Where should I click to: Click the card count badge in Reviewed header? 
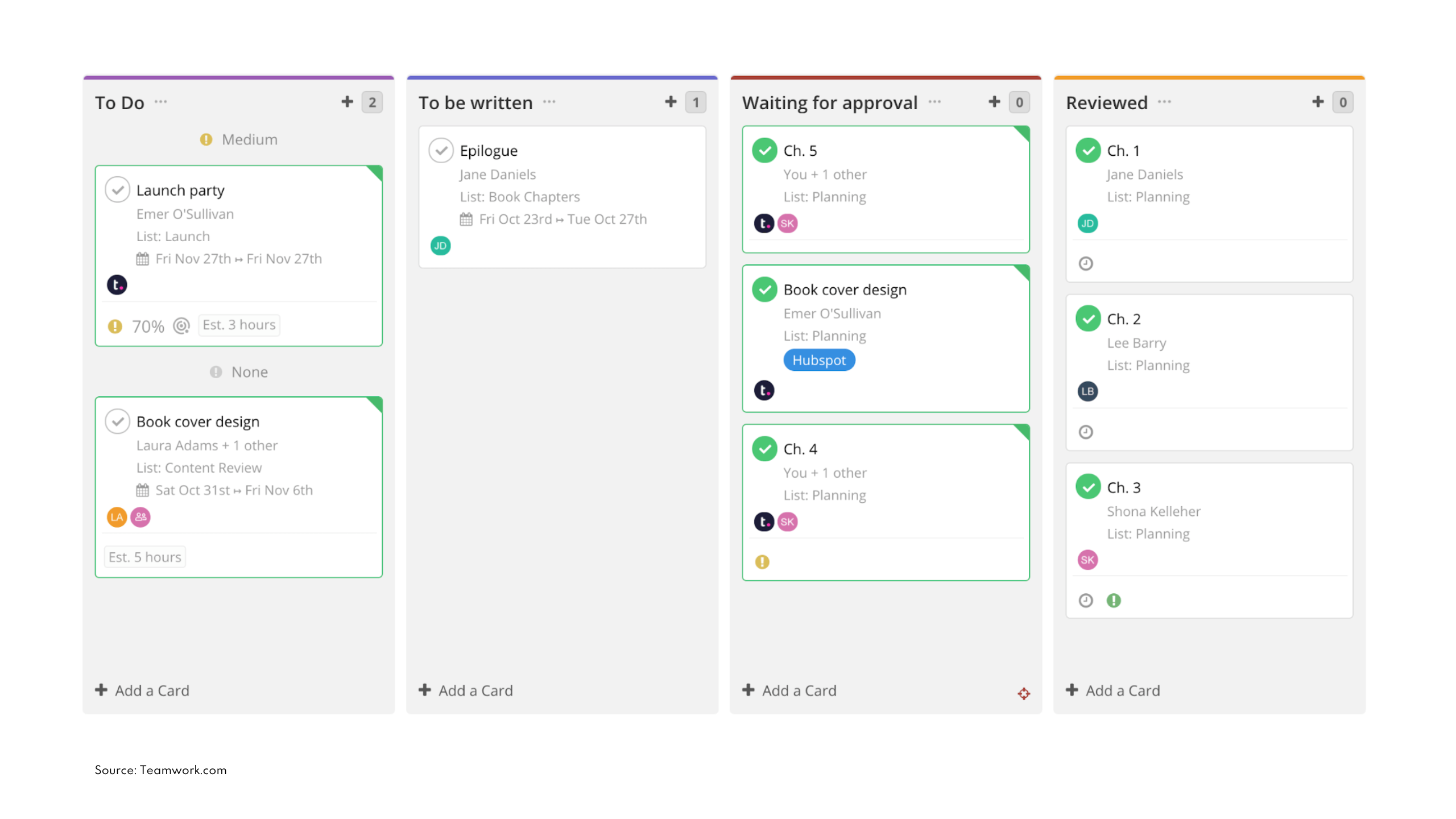(x=1343, y=102)
